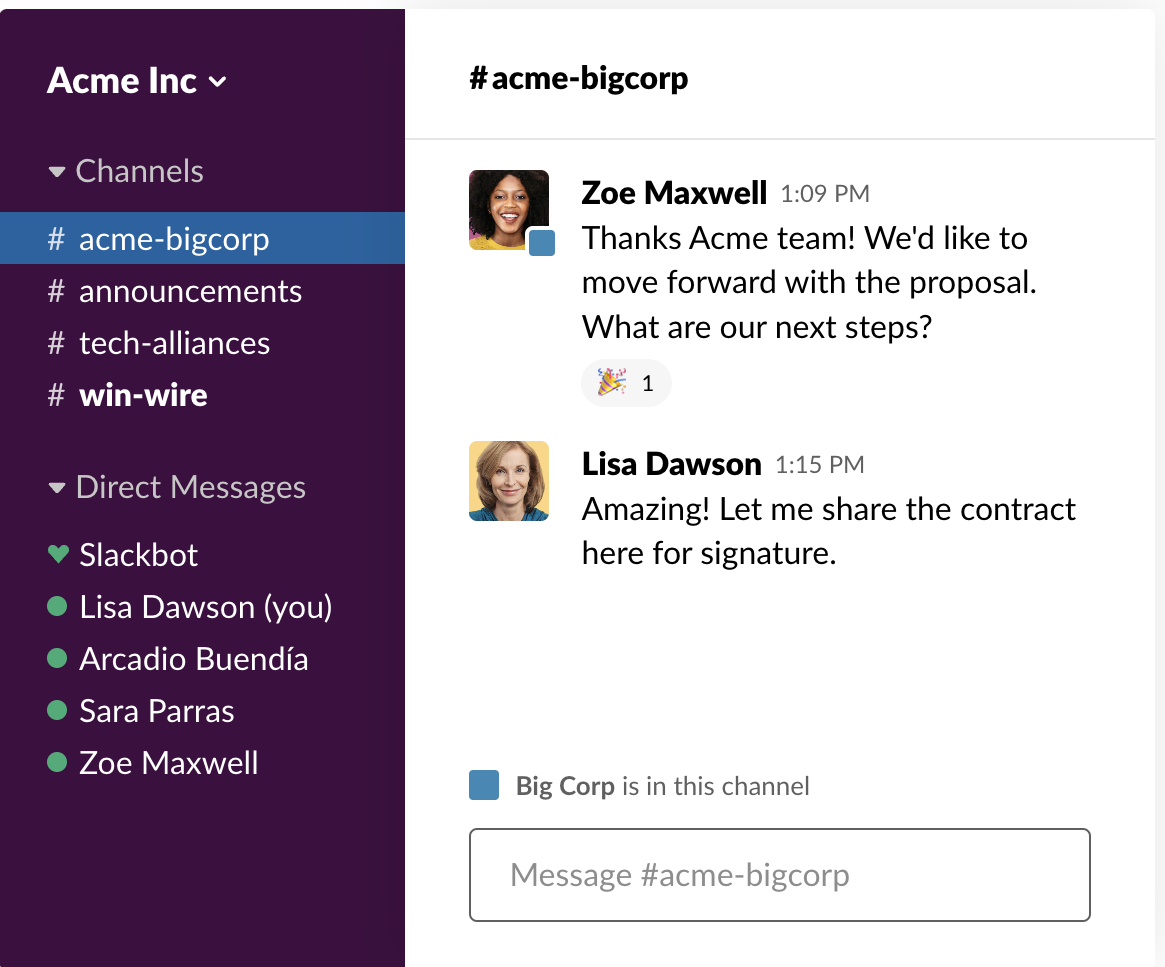Click the green presence dot beside Sara Parras

(57, 710)
